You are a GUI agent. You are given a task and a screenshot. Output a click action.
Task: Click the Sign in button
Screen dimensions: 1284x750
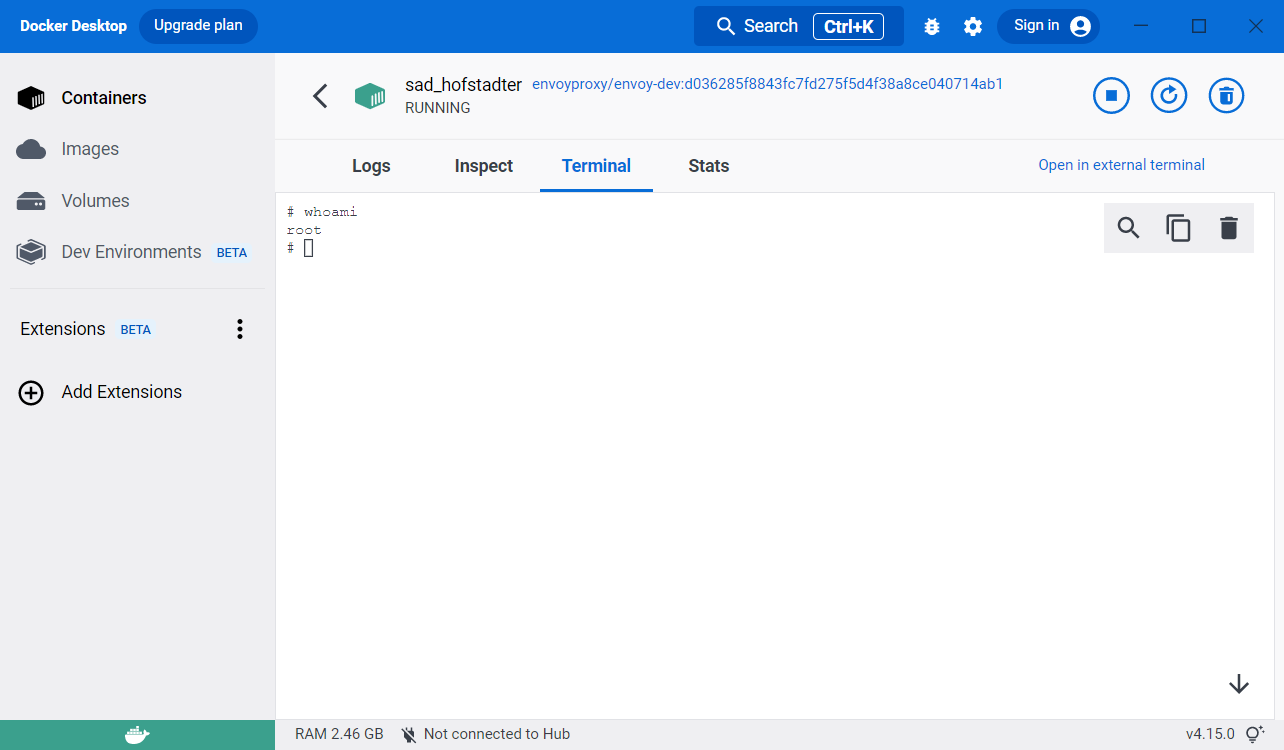(1048, 26)
